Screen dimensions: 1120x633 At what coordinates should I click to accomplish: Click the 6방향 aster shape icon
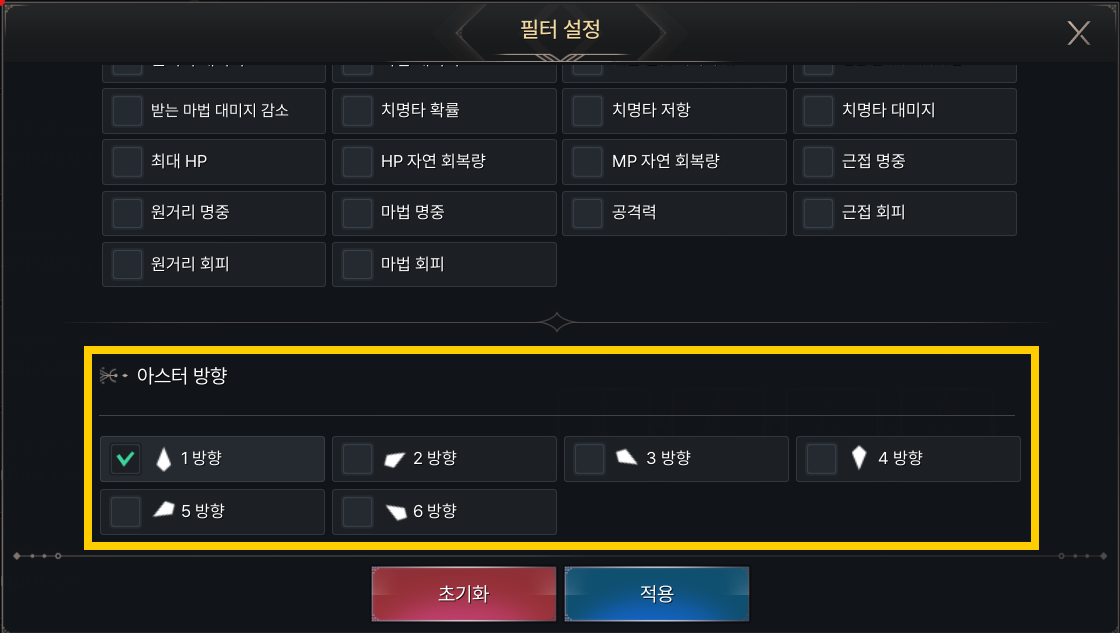[x=396, y=511]
